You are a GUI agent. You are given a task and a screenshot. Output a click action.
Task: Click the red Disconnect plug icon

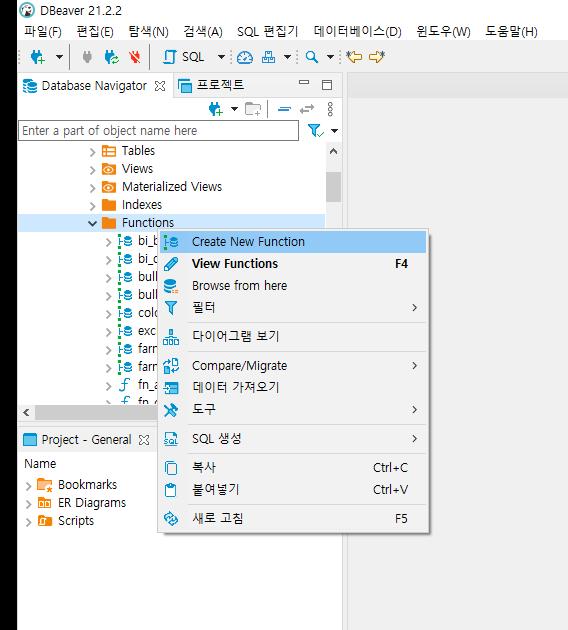(135, 57)
